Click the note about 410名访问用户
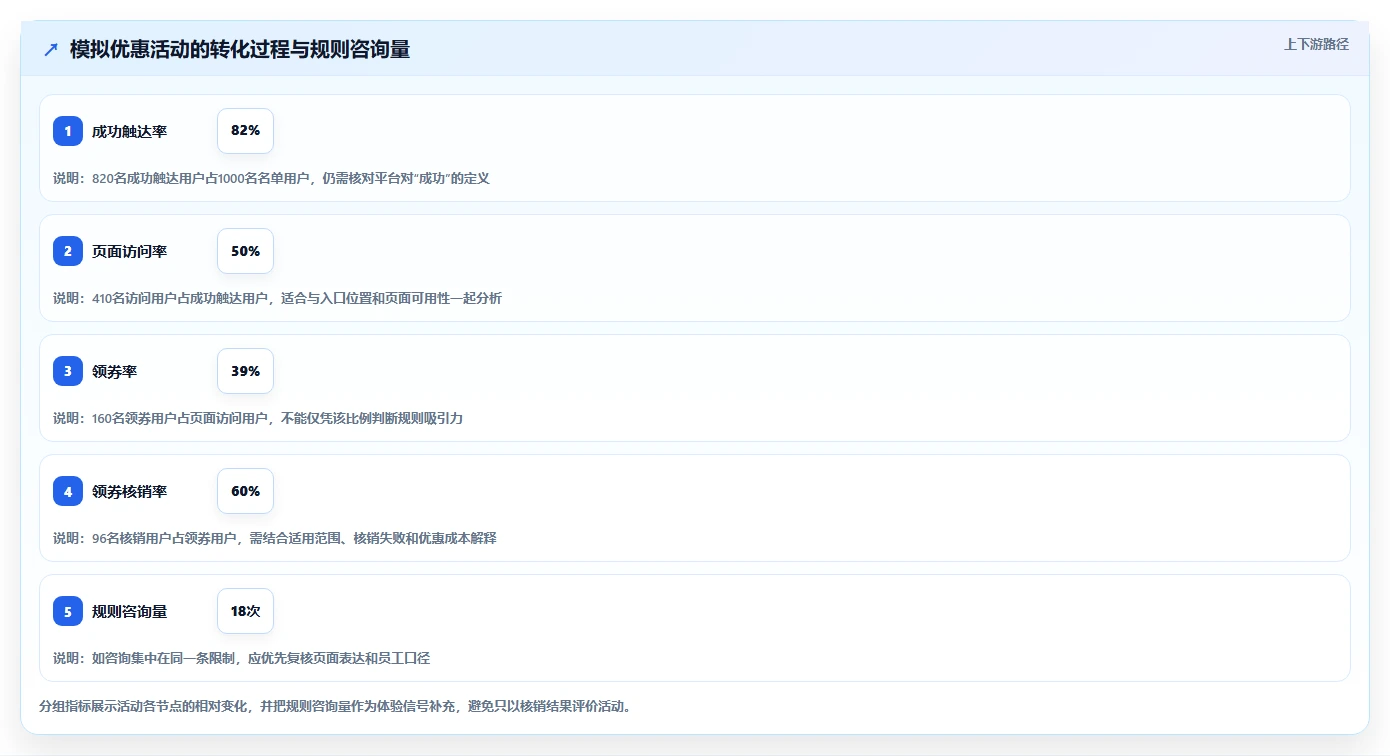Image resolution: width=1390 pixels, height=756 pixels. 277,298
